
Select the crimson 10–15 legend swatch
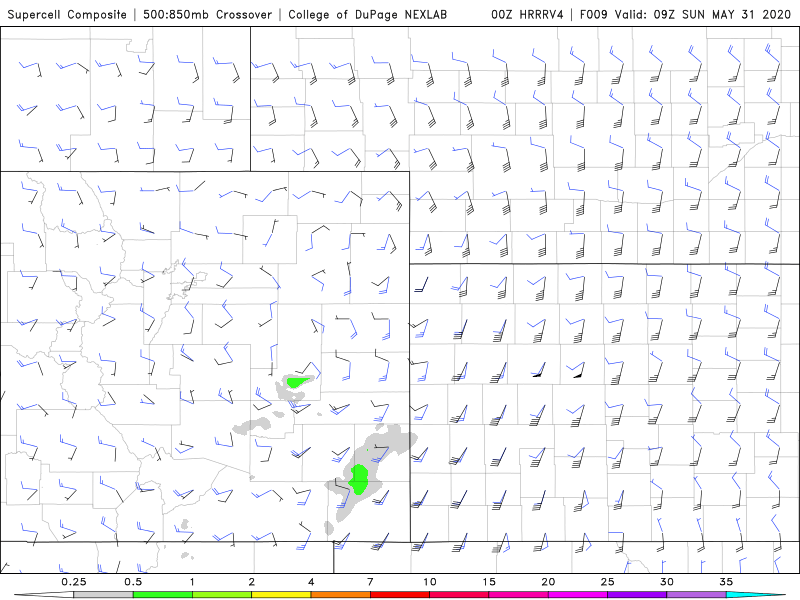coord(459,595)
